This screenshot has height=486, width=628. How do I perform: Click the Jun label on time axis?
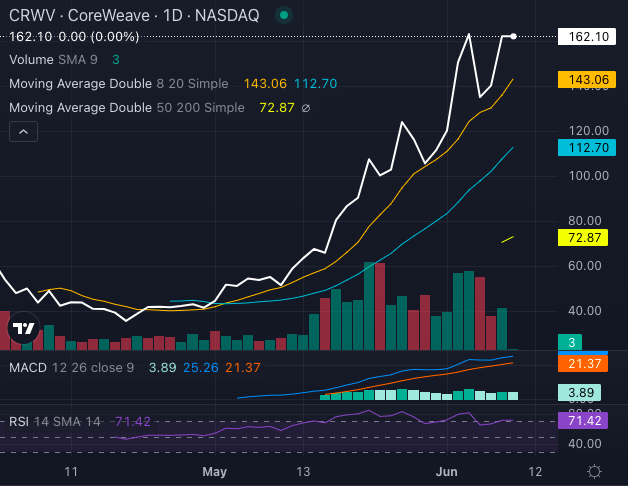[x=447, y=472]
